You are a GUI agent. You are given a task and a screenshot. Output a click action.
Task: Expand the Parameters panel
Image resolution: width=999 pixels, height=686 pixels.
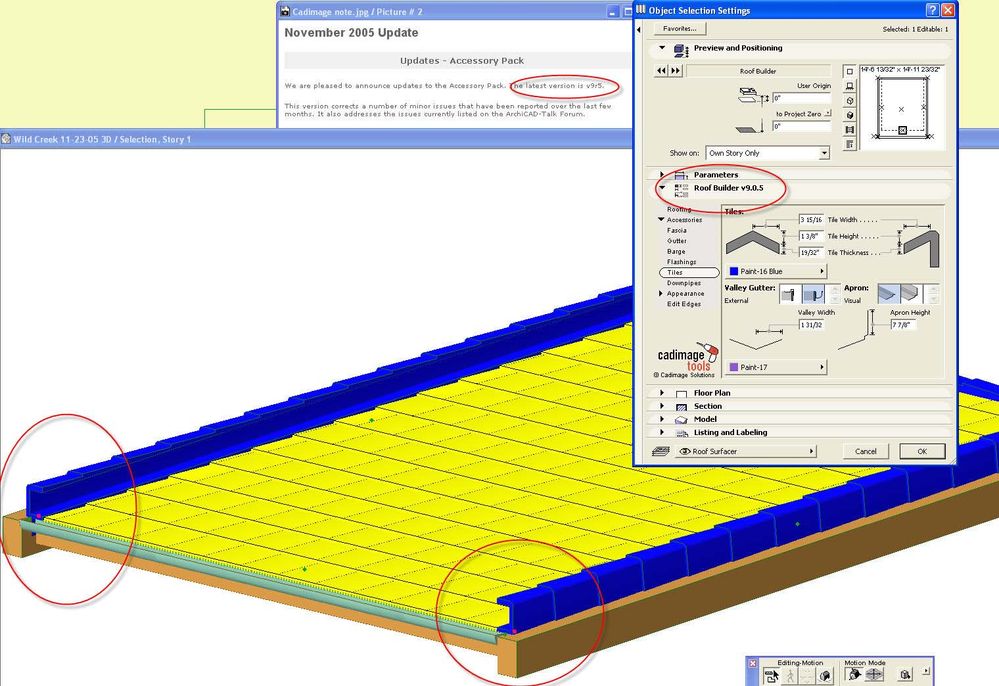(x=662, y=175)
